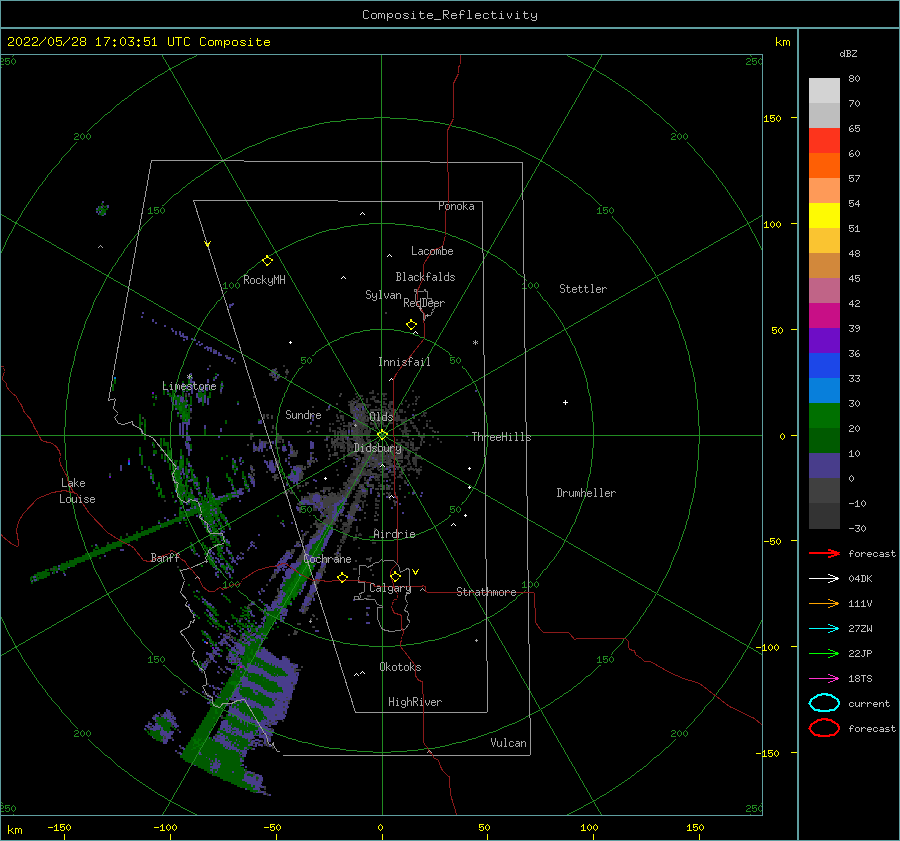Pick the magenta 39-42 dBZ swatch
This screenshot has height=841, width=900.
(824, 316)
